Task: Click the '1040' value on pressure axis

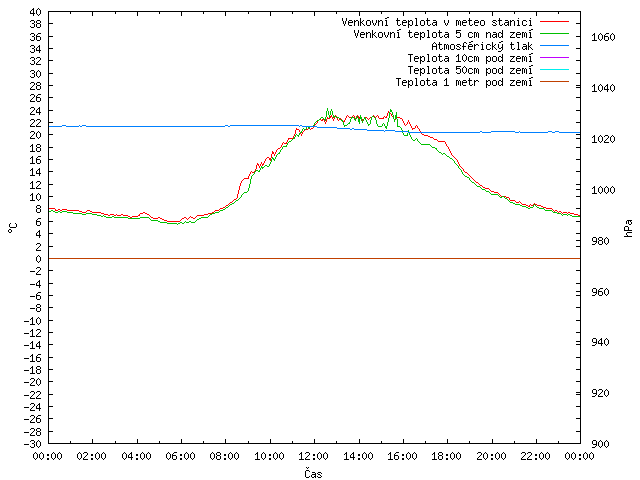Action: (x=603, y=88)
